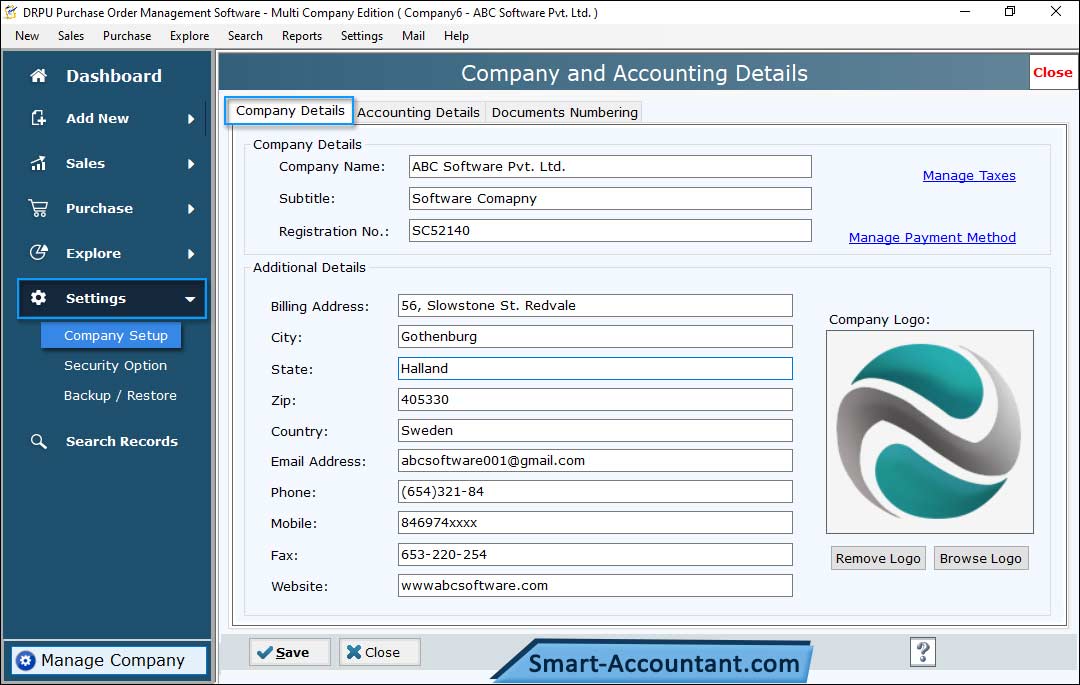Open the Mail menu

pyautogui.click(x=413, y=36)
